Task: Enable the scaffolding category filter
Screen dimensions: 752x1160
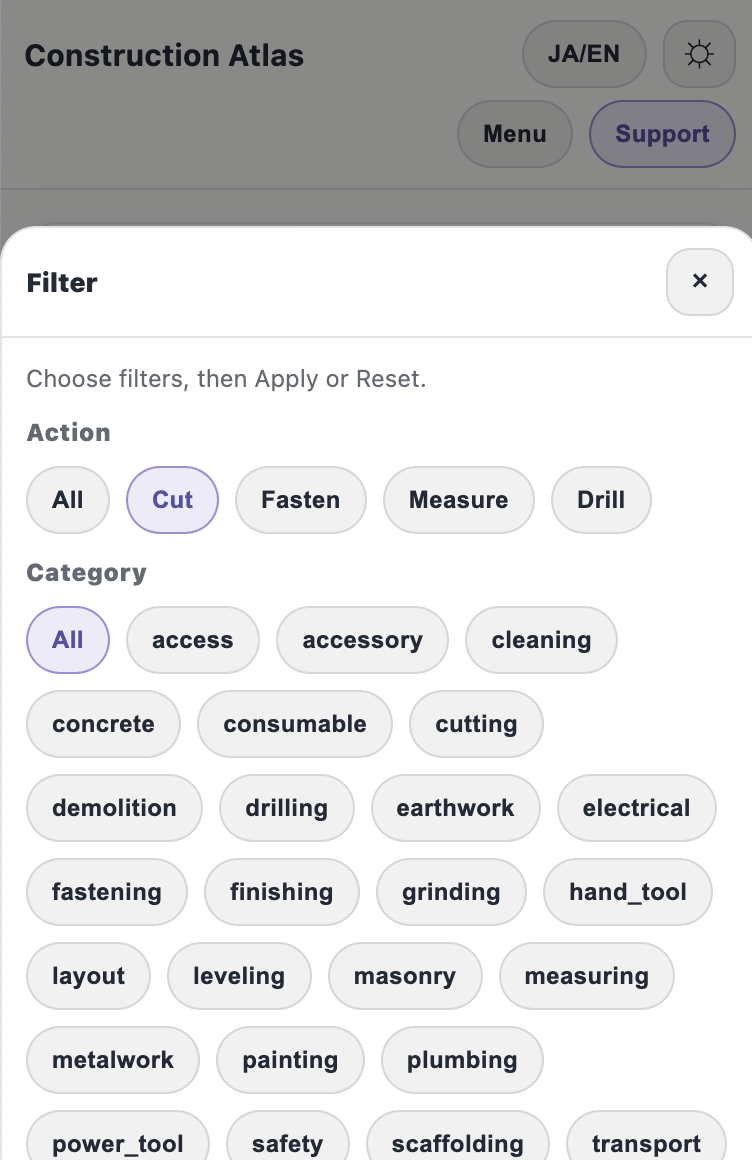Action: coord(457,1144)
